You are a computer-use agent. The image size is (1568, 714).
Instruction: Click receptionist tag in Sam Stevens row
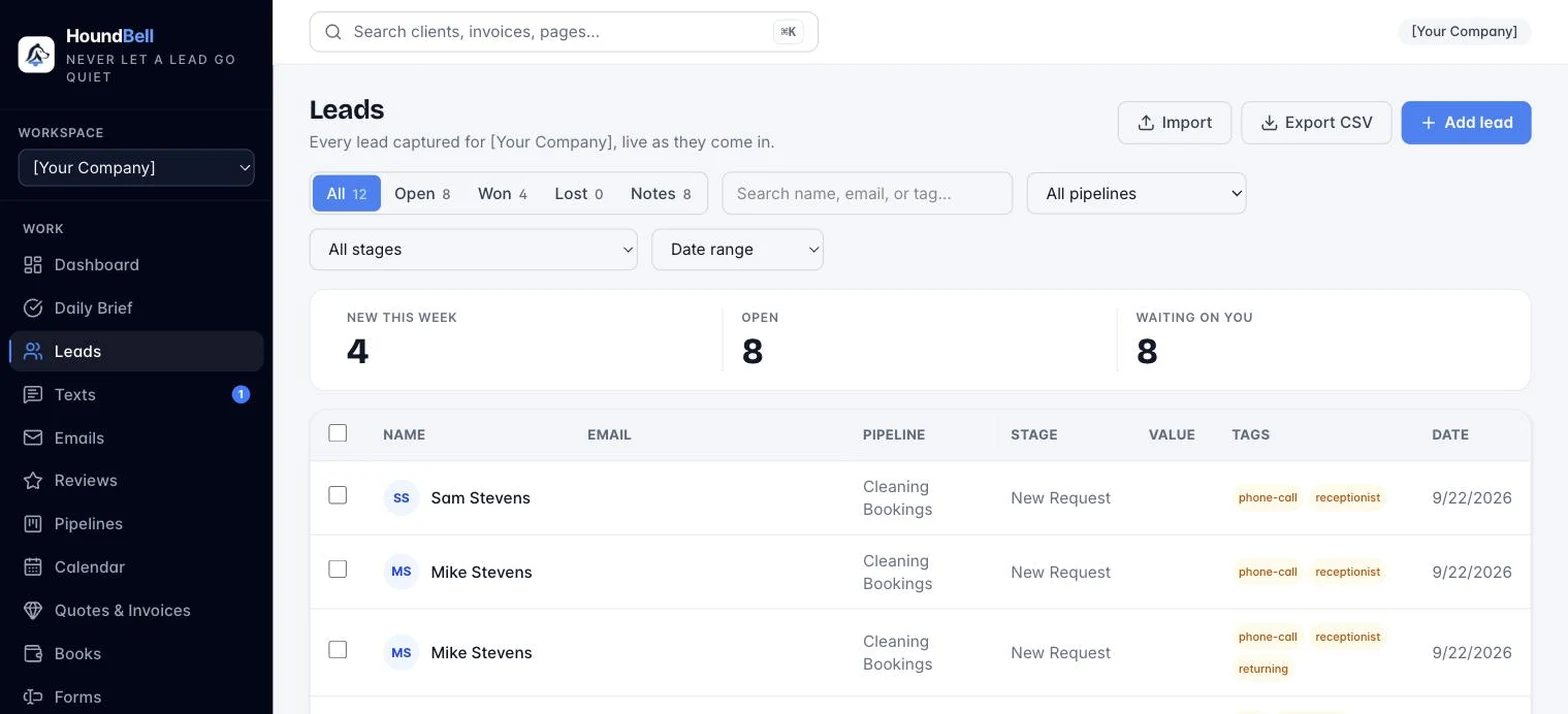pos(1348,498)
